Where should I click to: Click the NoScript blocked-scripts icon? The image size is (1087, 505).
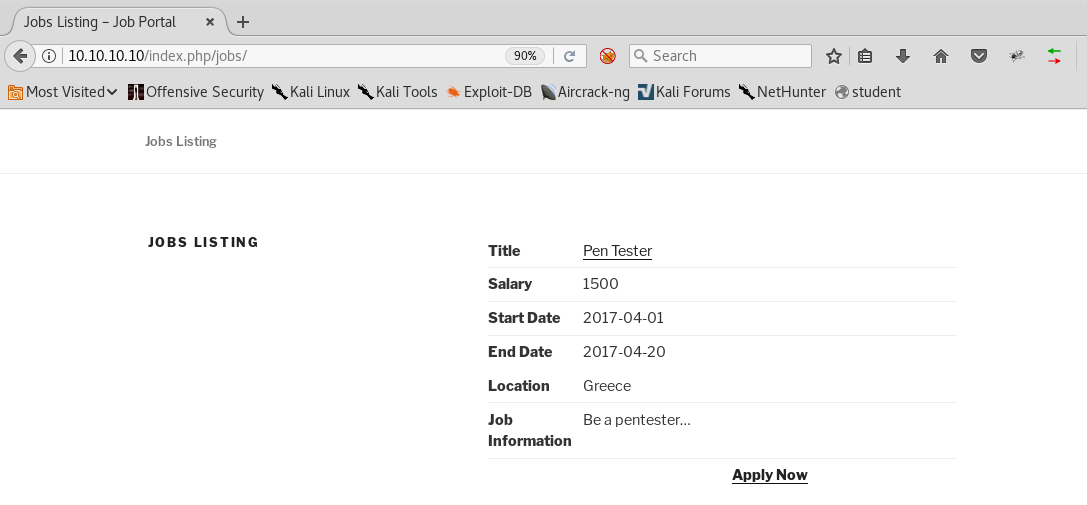(607, 56)
